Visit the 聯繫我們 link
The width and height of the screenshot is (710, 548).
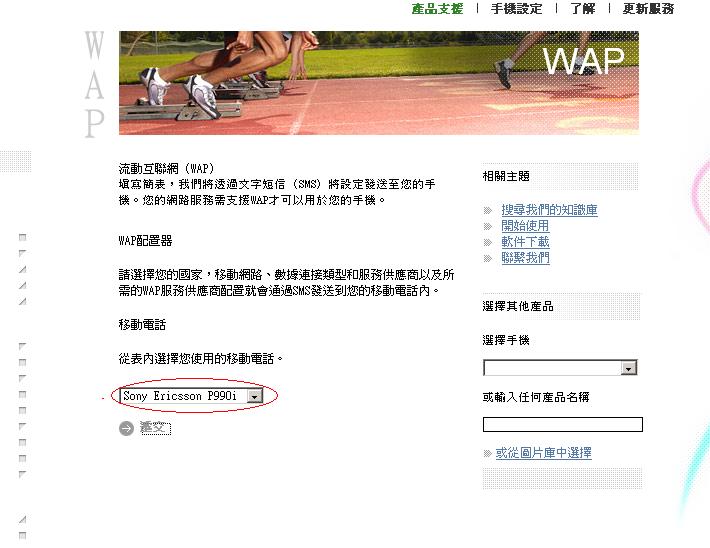click(525, 258)
